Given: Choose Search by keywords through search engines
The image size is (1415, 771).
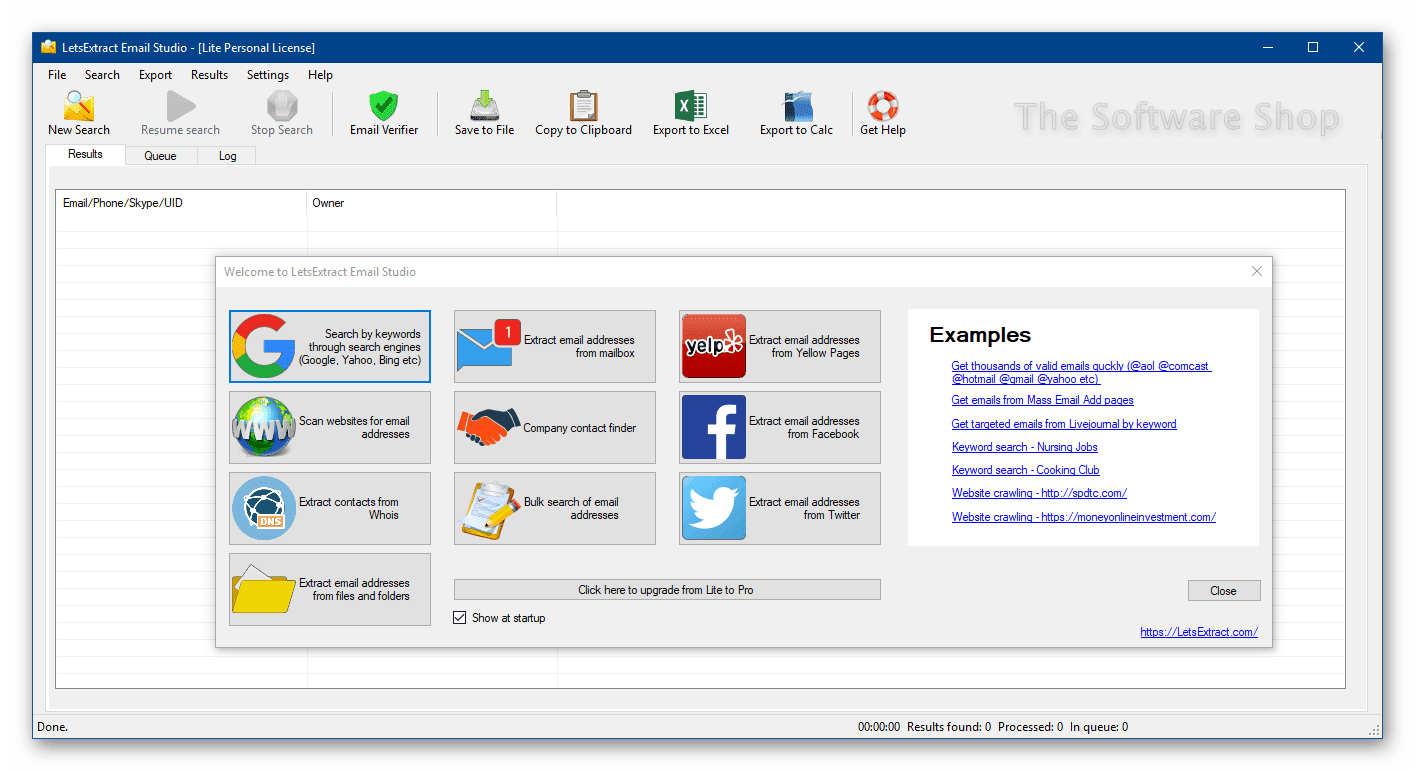Looking at the screenshot, I should pyautogui.click(x=330, y=346).
